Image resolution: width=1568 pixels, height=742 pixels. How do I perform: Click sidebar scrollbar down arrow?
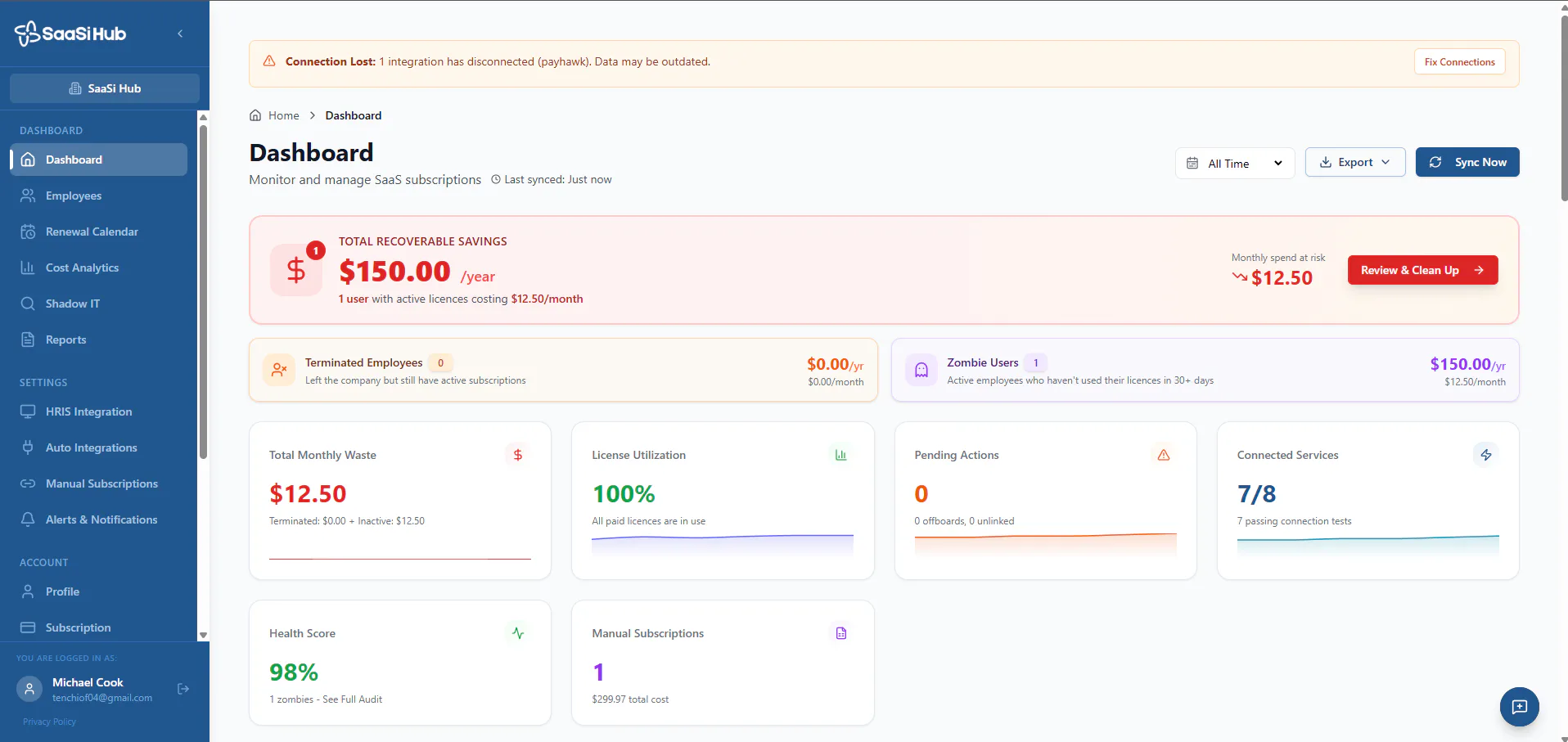(x=203, y=635)
